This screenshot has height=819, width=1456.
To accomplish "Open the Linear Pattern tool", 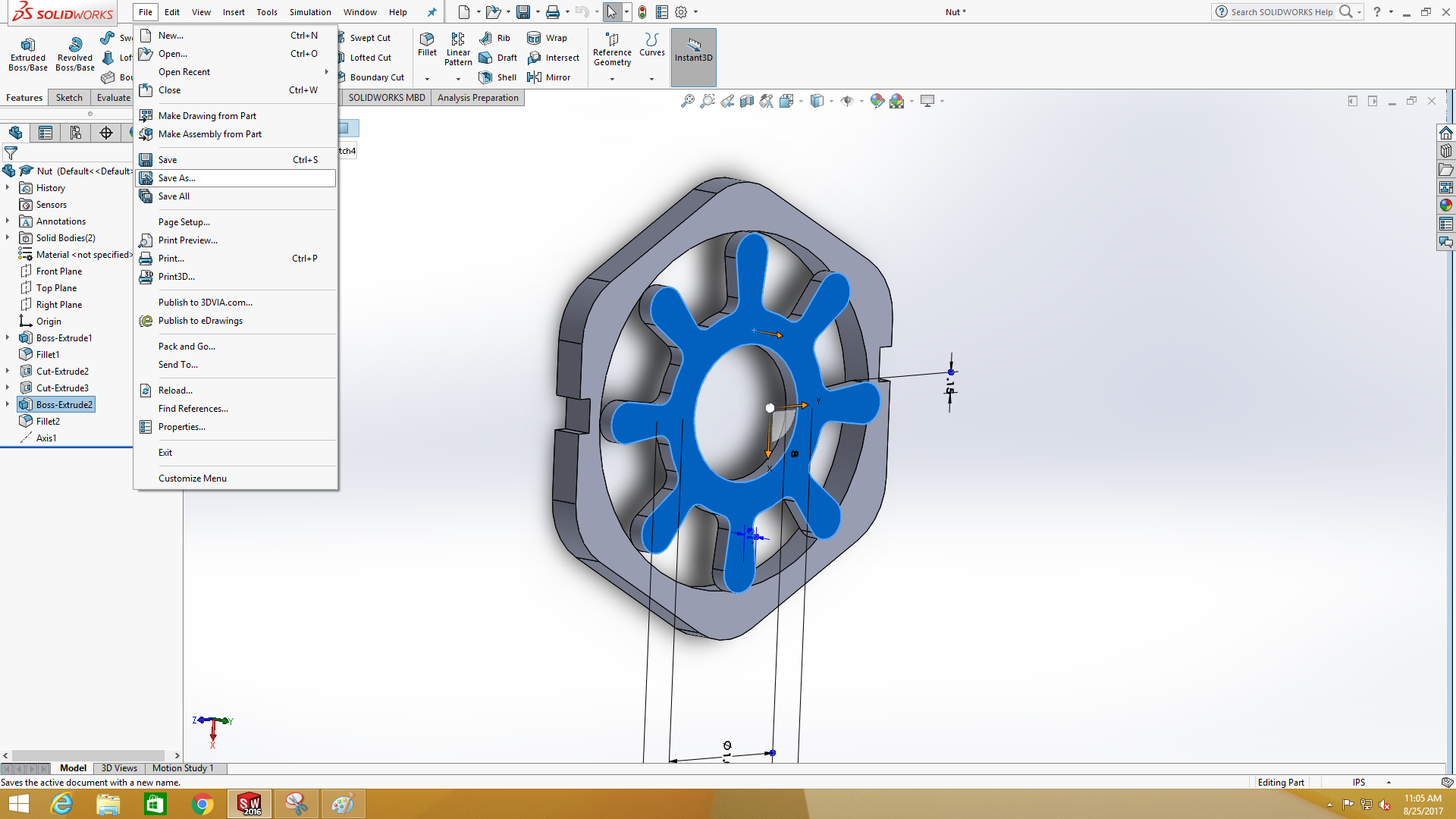I will [458, 49].
